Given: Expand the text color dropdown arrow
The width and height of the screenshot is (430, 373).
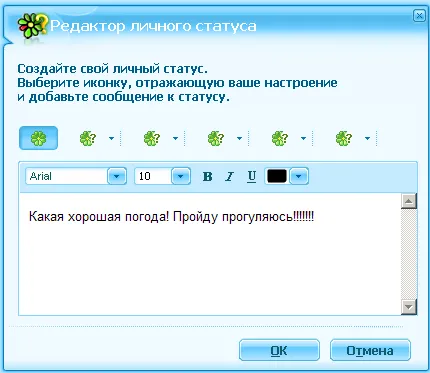Looking at the screenshot, I should click(299, 176).
